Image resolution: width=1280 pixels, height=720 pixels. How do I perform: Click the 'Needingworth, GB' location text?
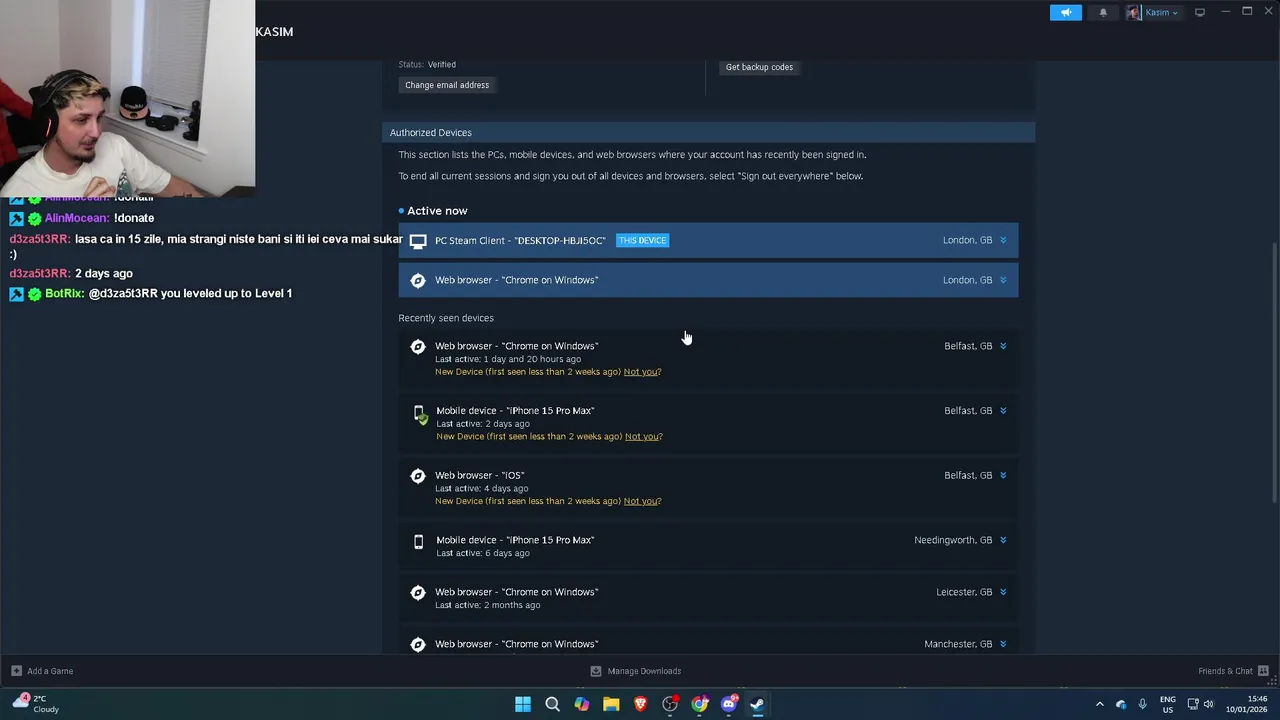[x=953, y=540]
